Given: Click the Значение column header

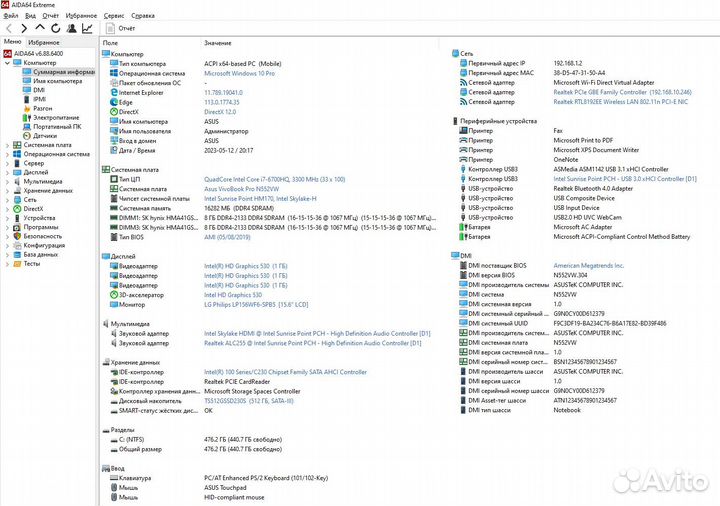Looking at the screenshot, I should point(218,43).
